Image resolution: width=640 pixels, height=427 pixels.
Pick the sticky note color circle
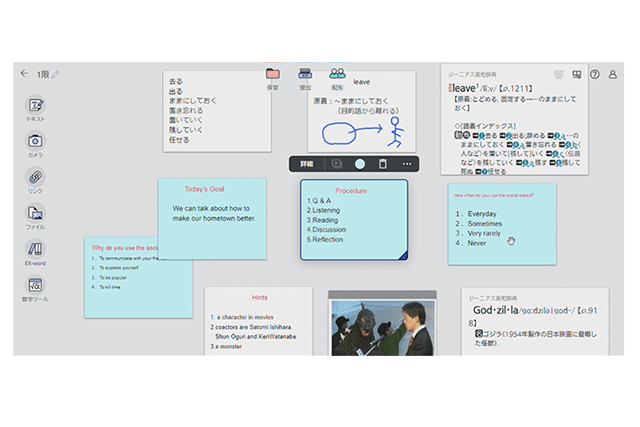(360, 163)
